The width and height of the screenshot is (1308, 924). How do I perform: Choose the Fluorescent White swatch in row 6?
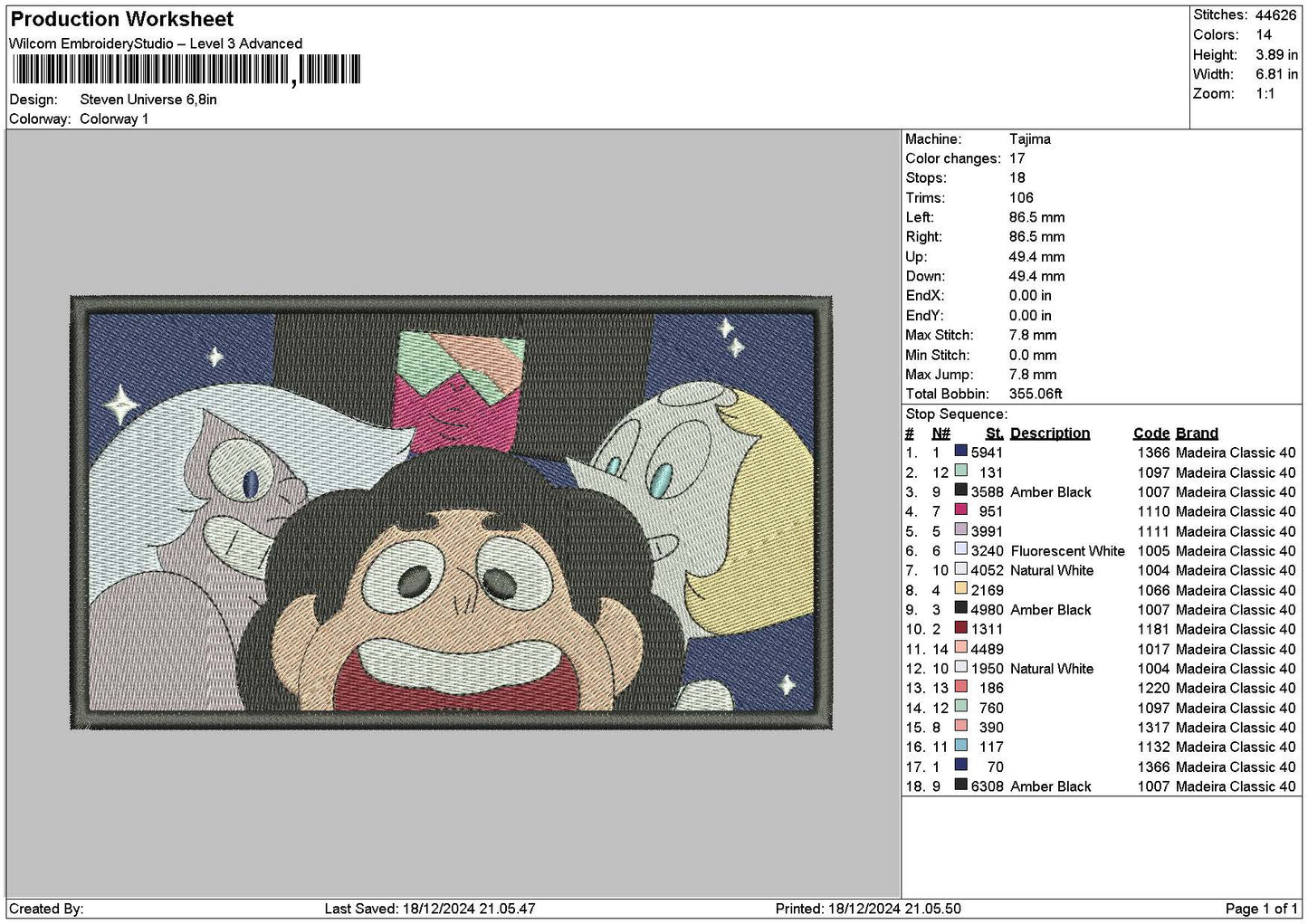pyautogui.click(x=961, y=550)
